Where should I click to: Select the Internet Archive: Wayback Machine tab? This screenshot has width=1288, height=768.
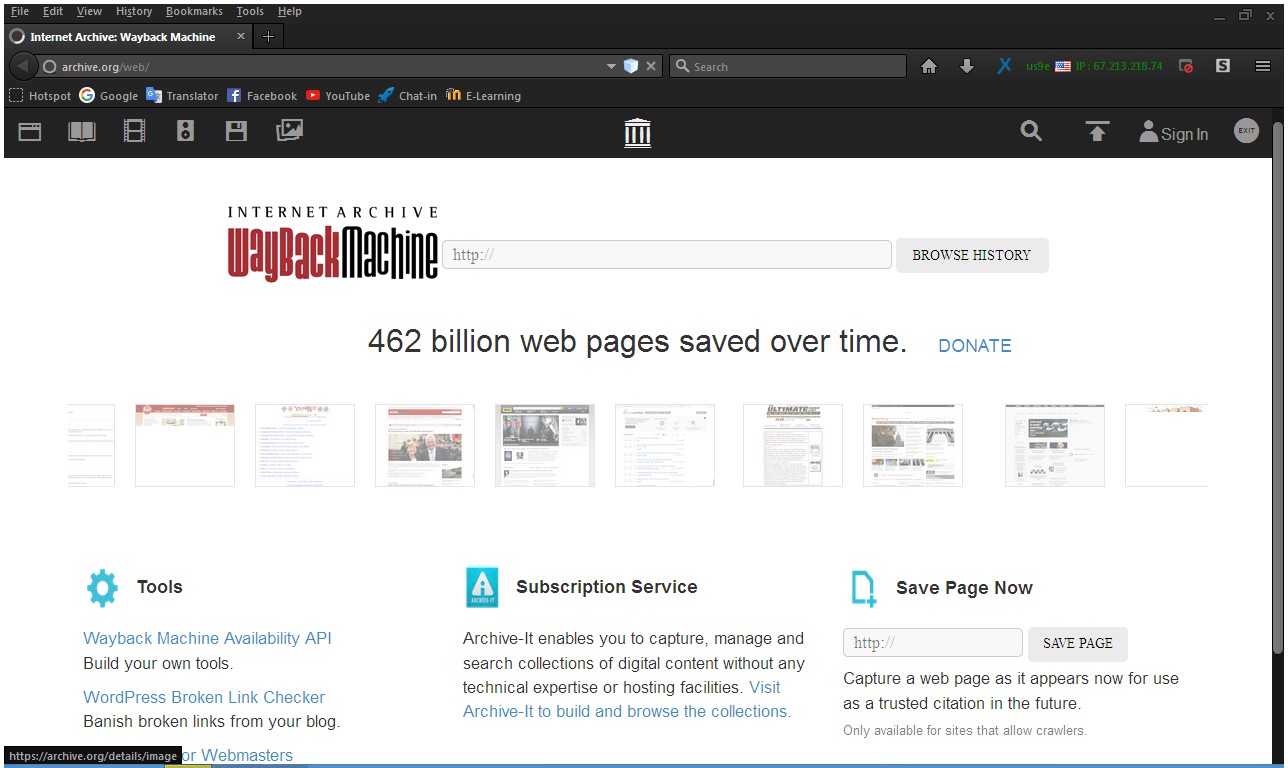click(128, 37)
